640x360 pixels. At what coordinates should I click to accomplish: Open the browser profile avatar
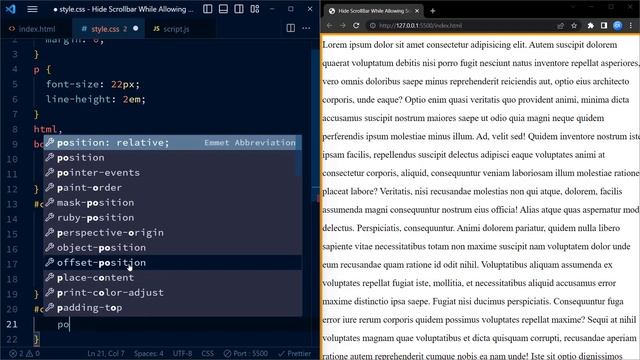(x=618, y=26)
